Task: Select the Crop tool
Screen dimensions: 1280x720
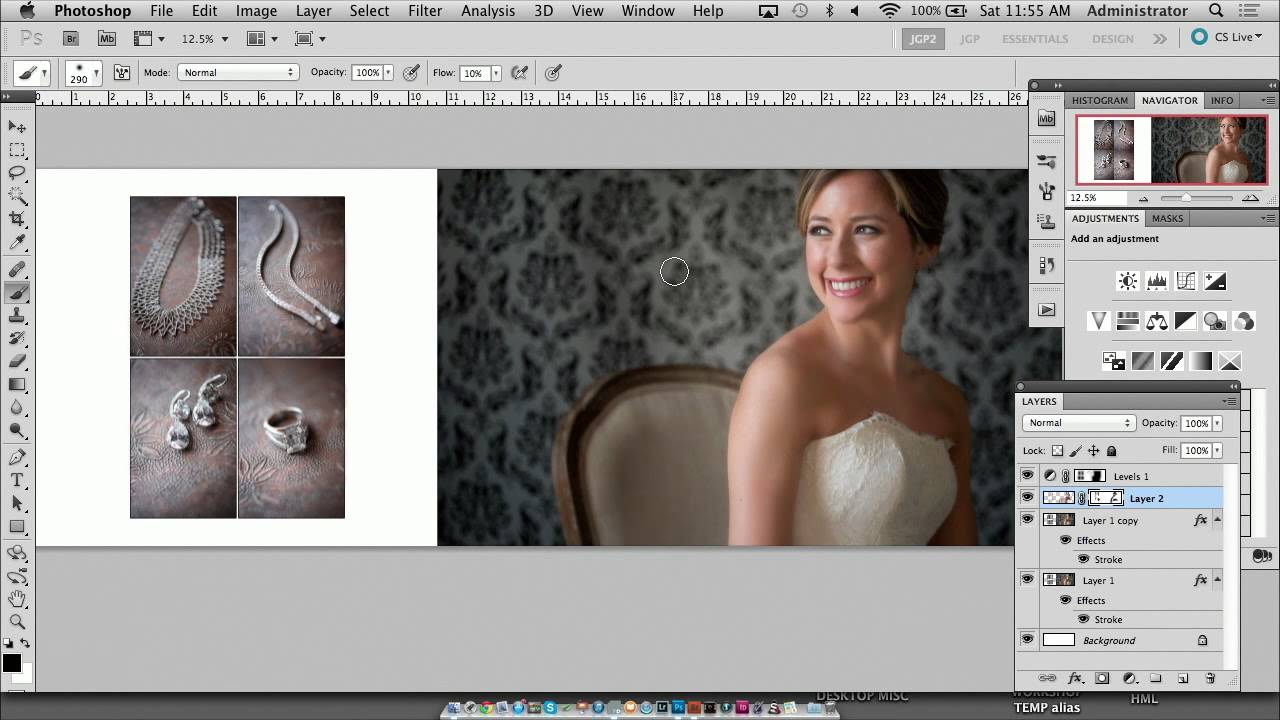Action: 18,219
